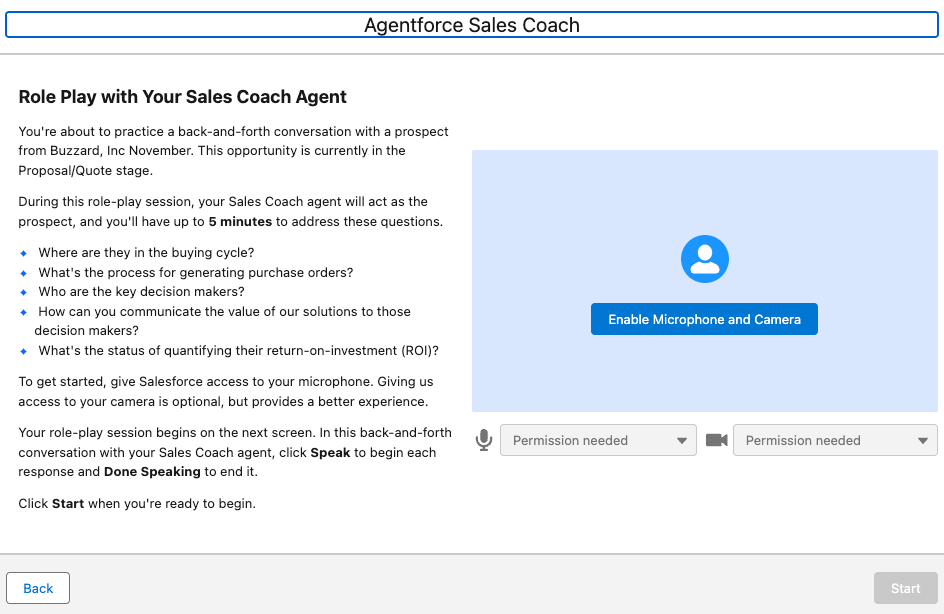Click 'Who are the key decision makers?'
This screenshot has width=944, height=614.
tap(141, 291)
